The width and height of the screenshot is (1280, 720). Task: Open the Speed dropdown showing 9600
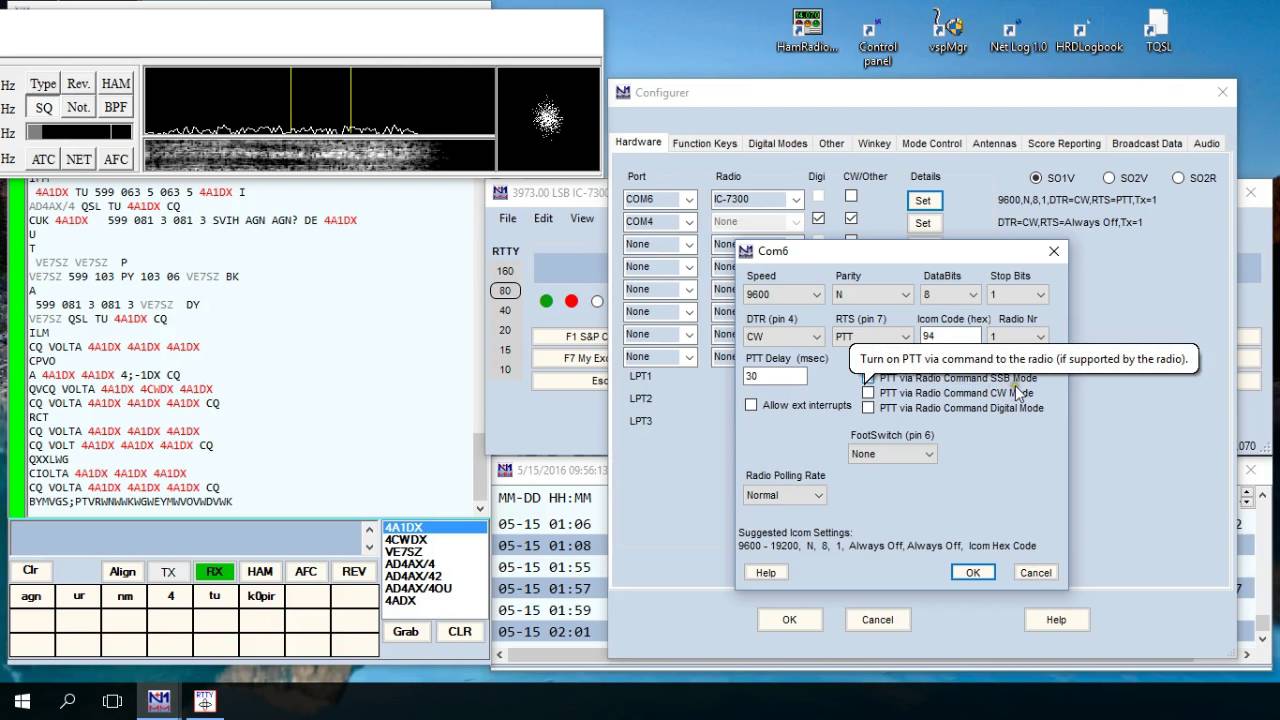pyautogui.click(x=784, y=295)
